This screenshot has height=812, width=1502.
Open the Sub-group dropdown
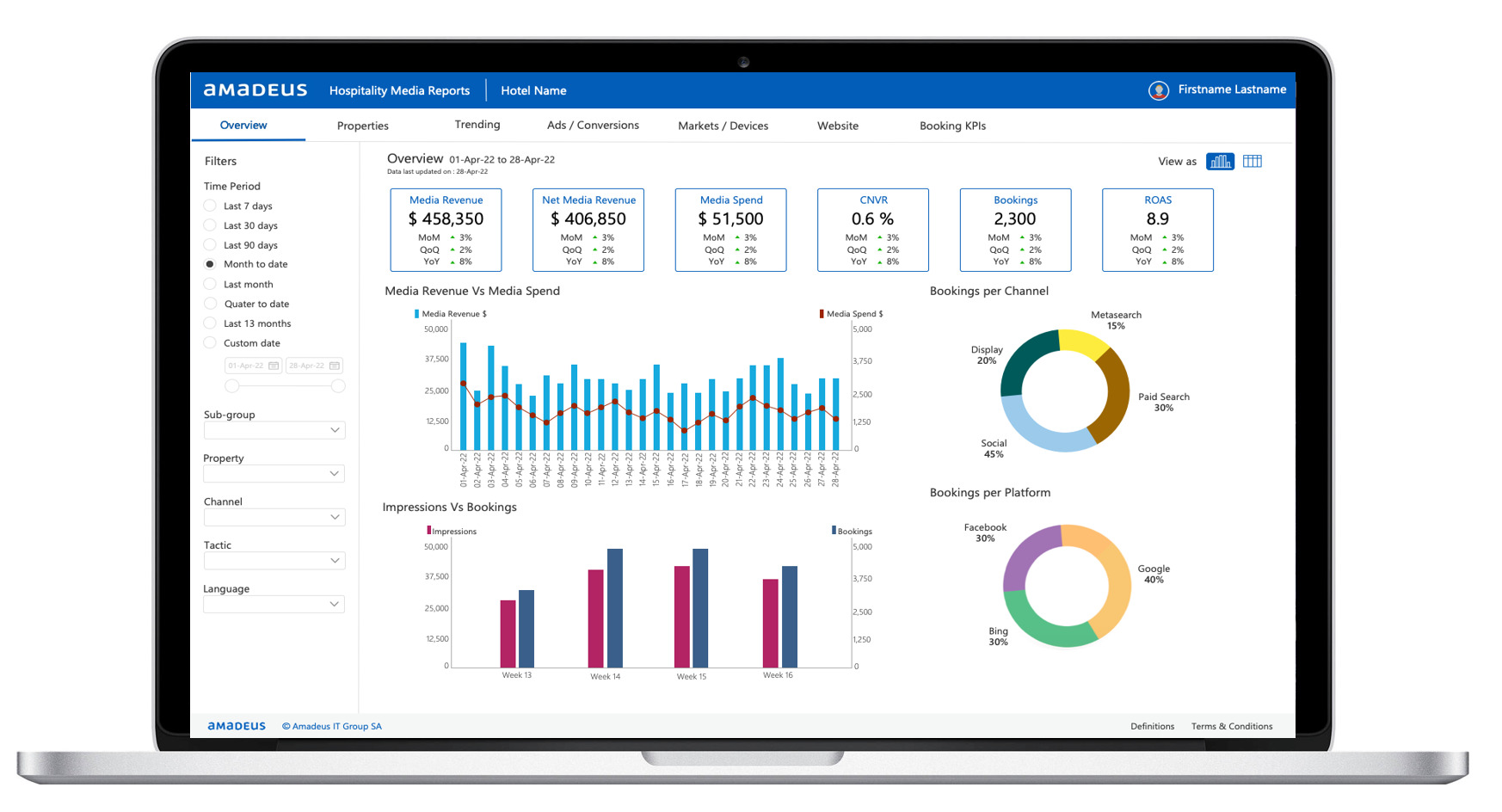274,430
